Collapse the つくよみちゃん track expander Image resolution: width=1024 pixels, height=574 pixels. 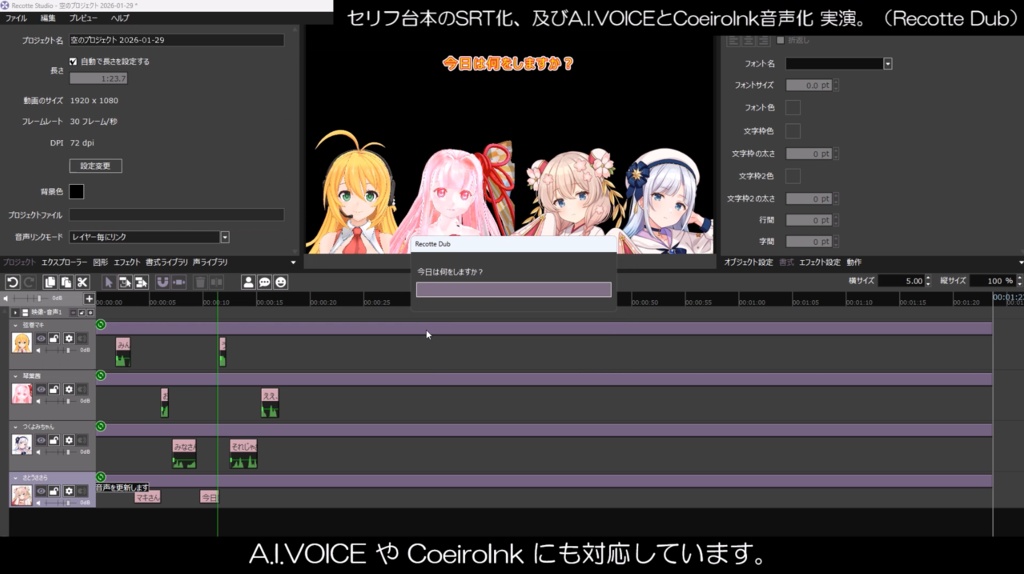(16, 427)
